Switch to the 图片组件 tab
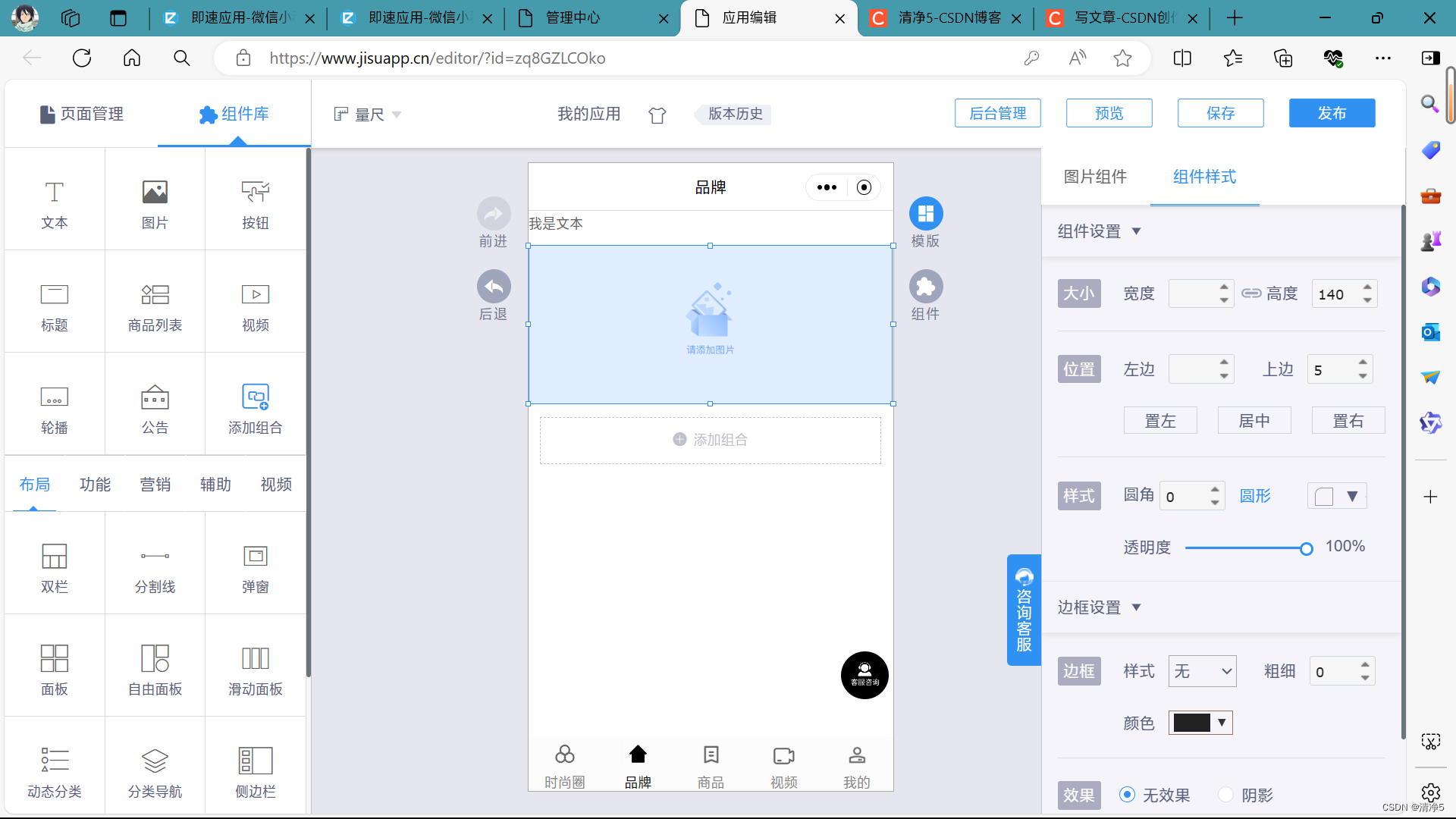The image size is (1456, 819). point(1095,177)
